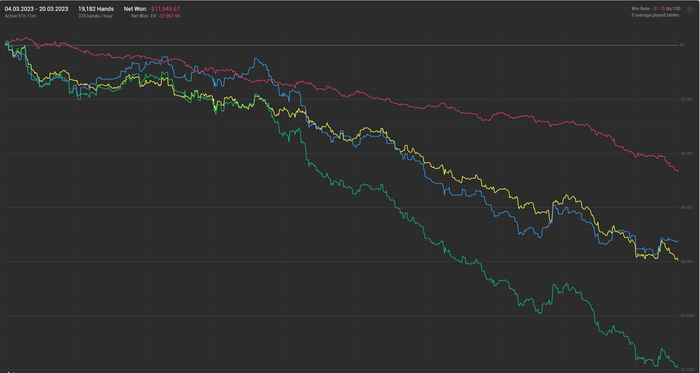The image size is (700, 373).
Task: Click the end of the red line
Action: 678,171
